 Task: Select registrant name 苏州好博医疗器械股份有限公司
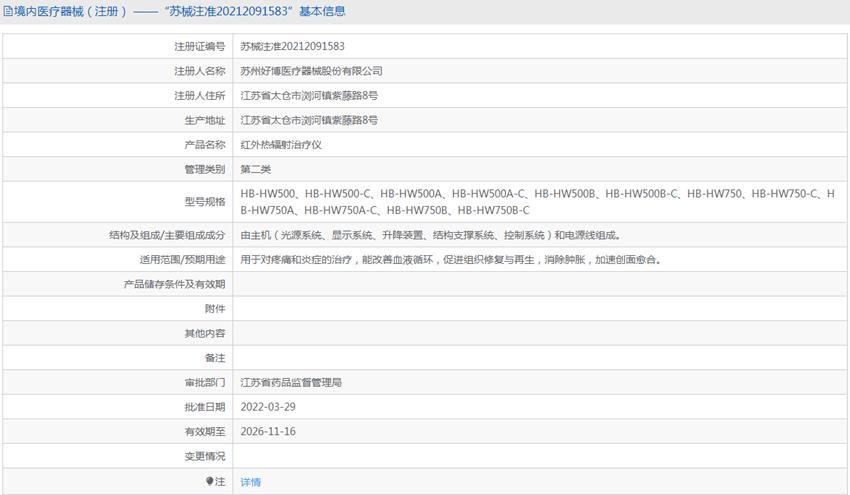pyautogui.click(x=311, y=71)
